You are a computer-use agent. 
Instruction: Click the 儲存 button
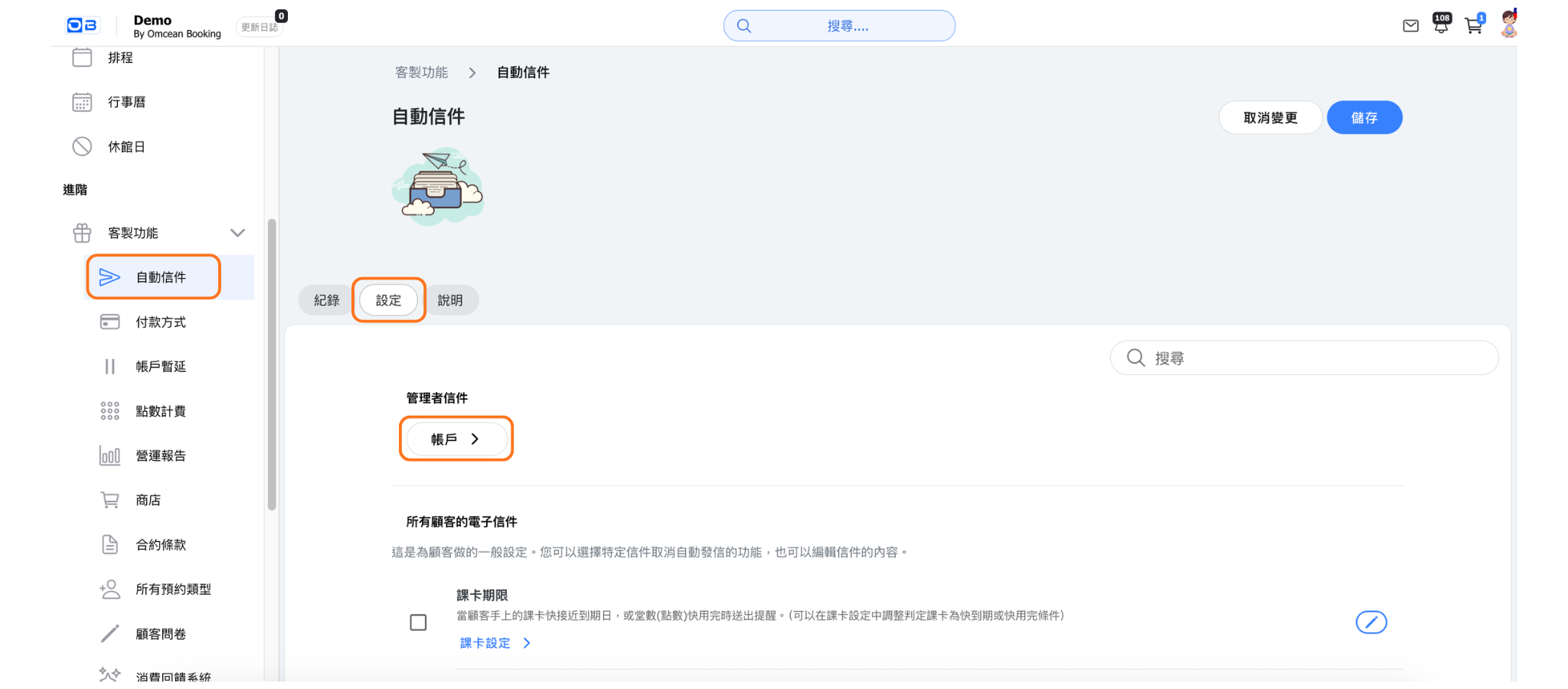click(x=1364, y=118)
